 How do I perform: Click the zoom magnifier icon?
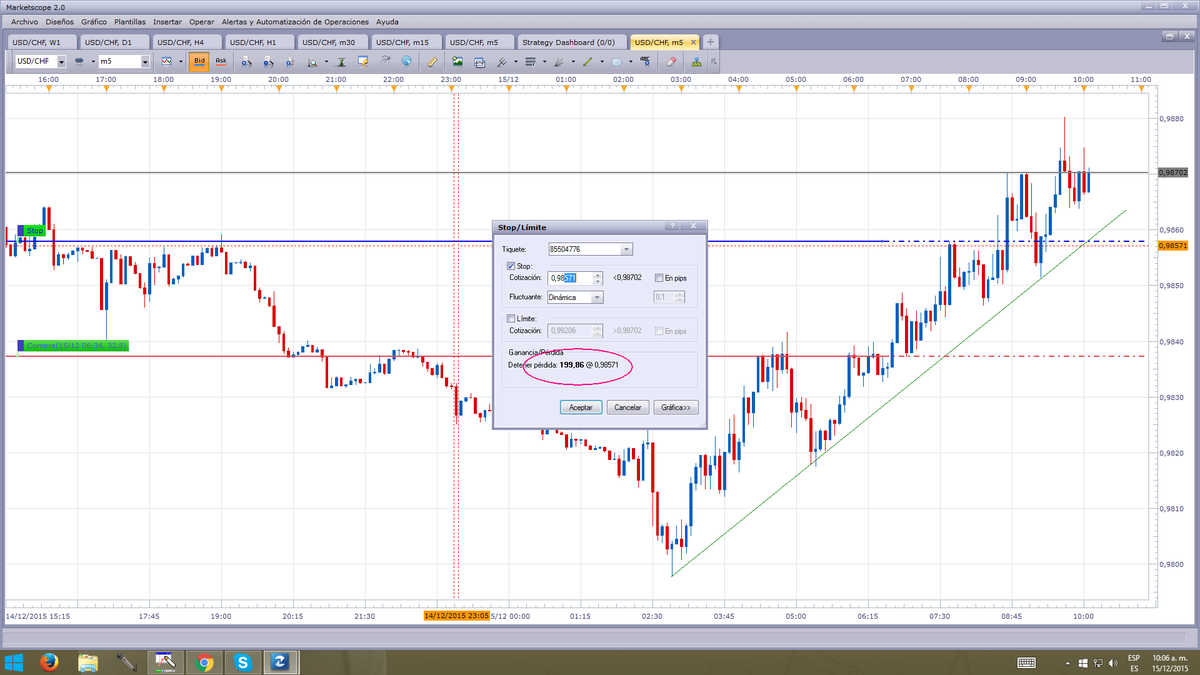pos(312,61)
